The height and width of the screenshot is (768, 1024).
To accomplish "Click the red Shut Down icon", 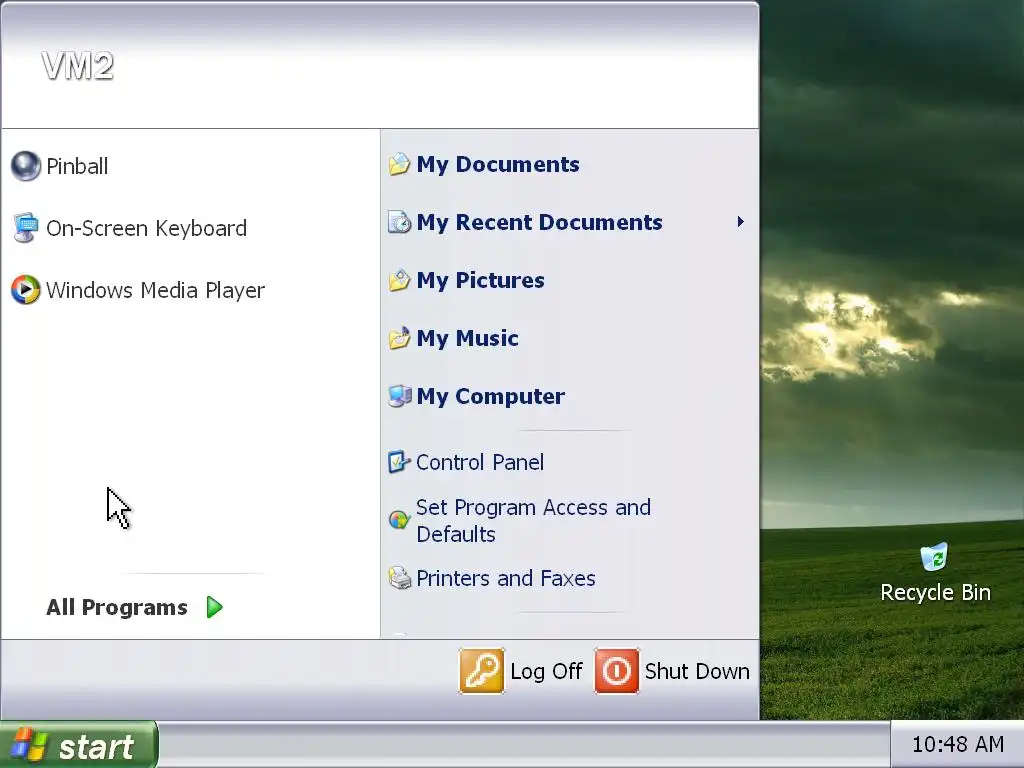I will (616, 671).
